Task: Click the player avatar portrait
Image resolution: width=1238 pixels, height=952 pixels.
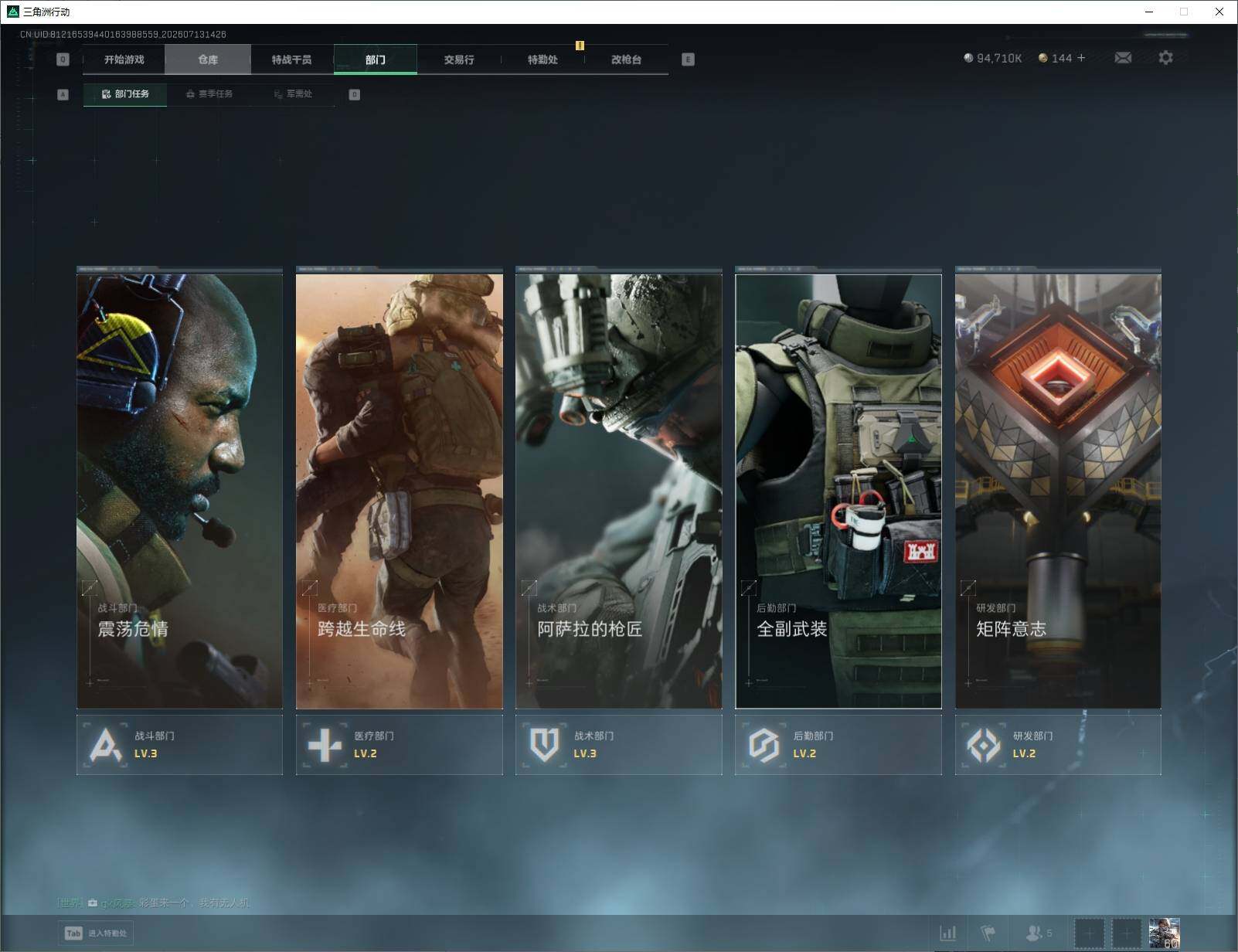Action: [1164, 933]
